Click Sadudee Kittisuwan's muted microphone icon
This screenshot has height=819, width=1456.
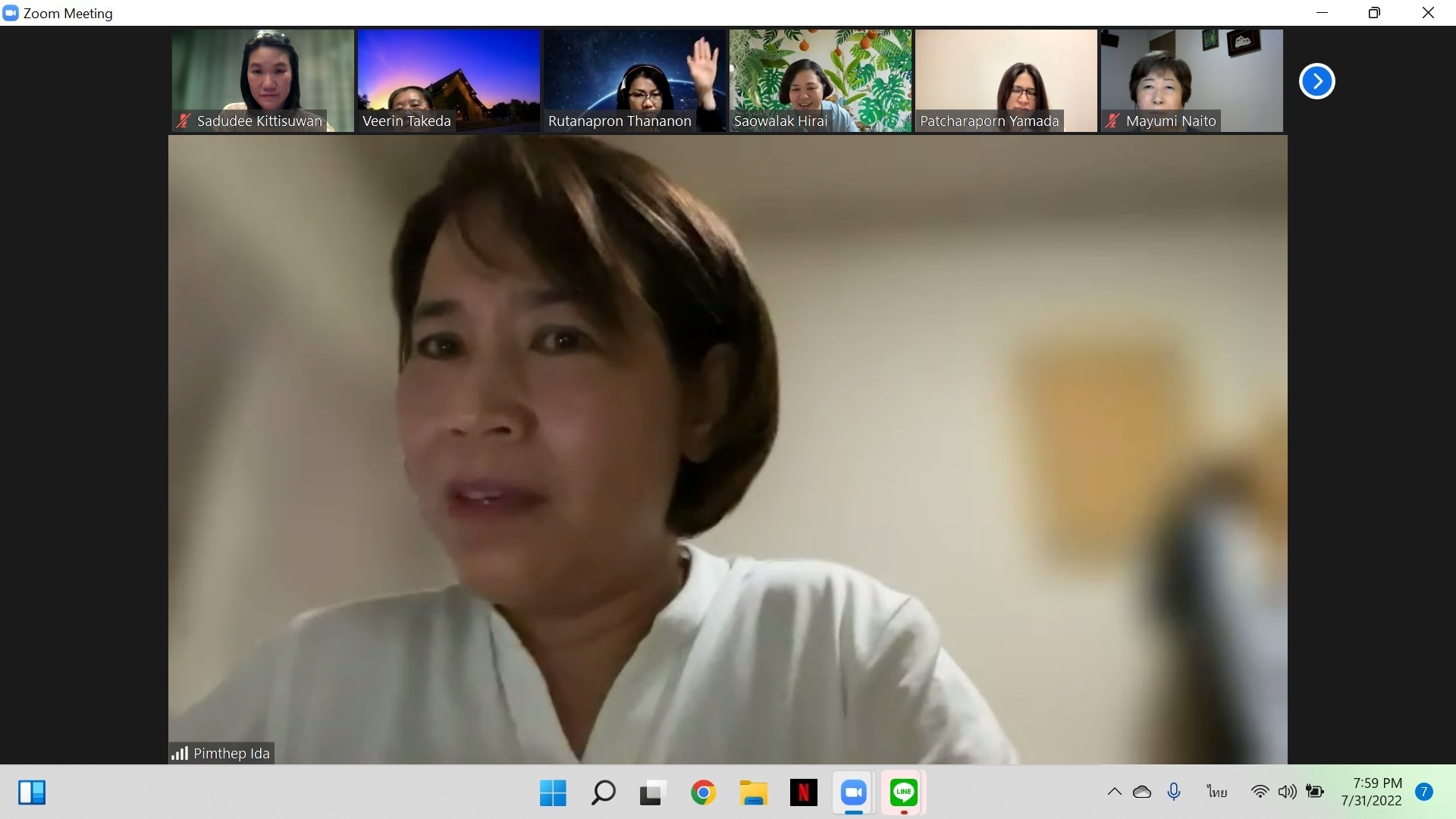pos(184,121)
